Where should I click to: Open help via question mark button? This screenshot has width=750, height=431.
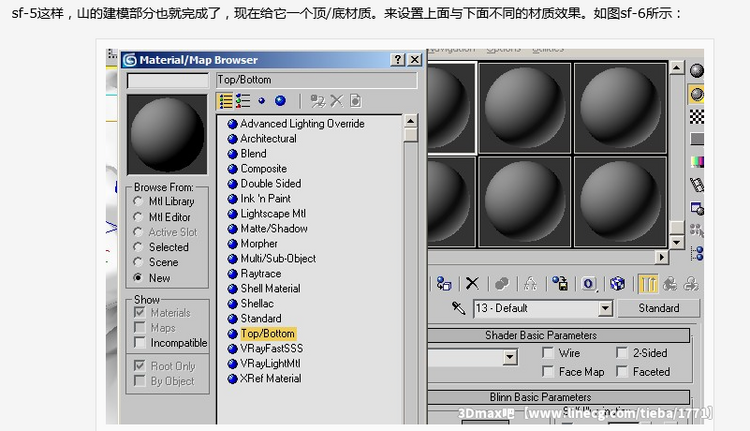pos(397,59)
